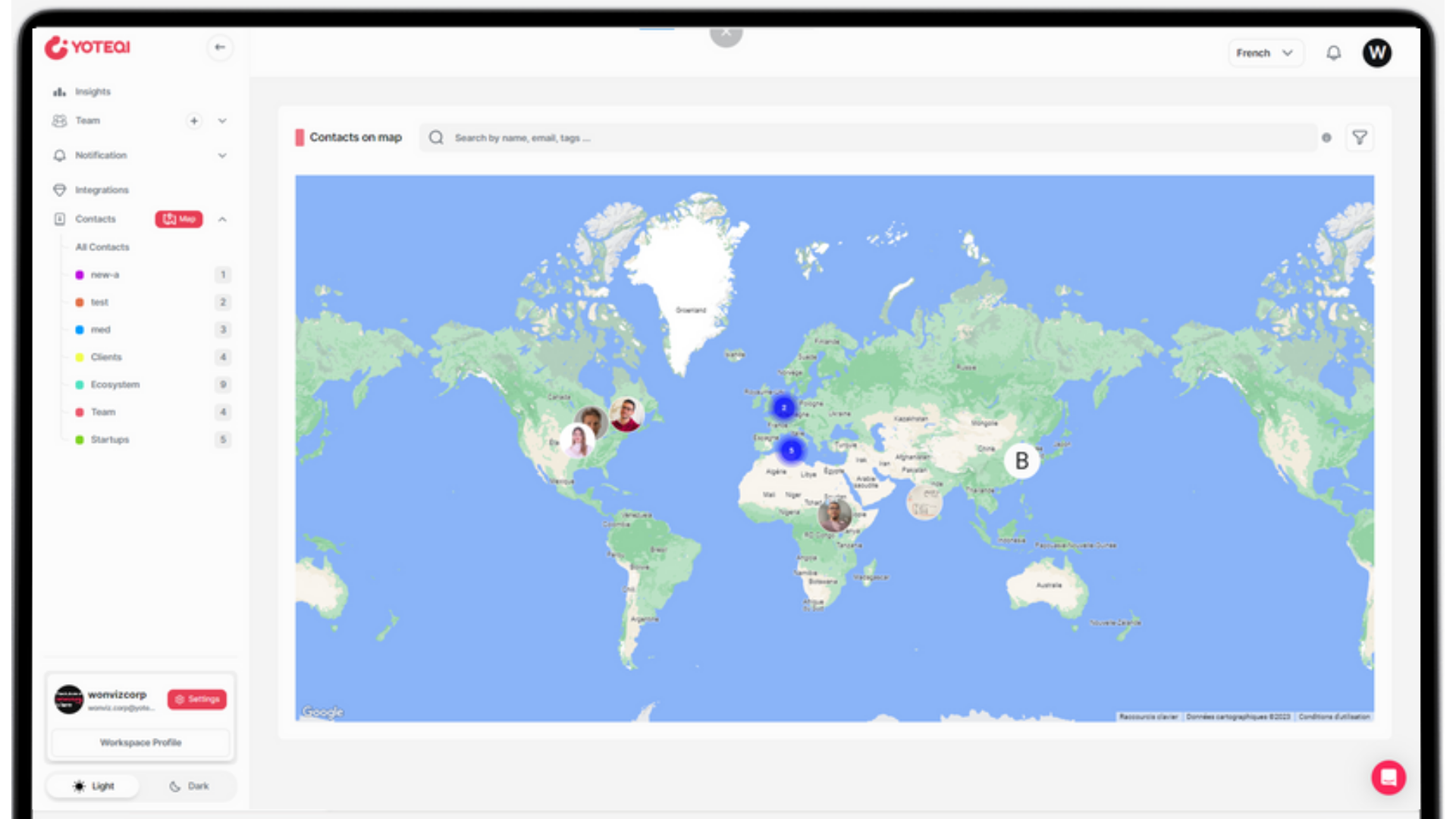Click search field for contacts
This screenshot has height=819, width=1456.
pos(868,138)
